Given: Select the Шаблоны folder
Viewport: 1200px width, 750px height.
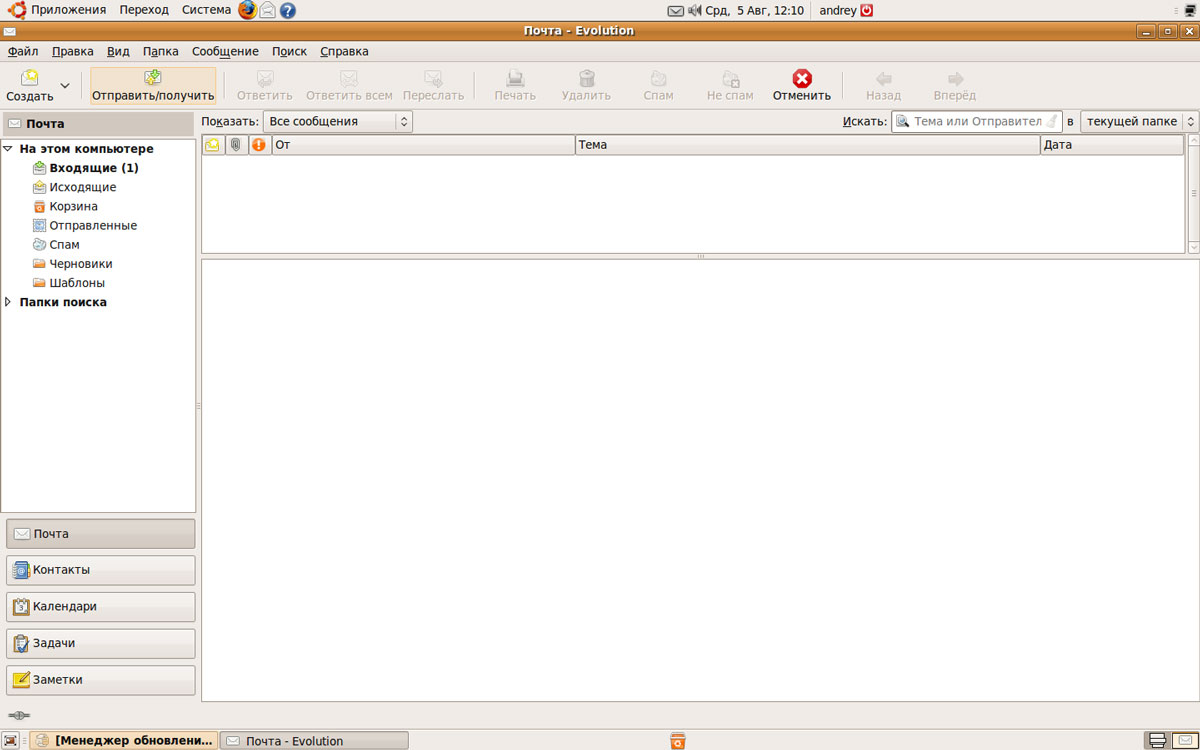Looking at the screenshot, I should point(77,282).
